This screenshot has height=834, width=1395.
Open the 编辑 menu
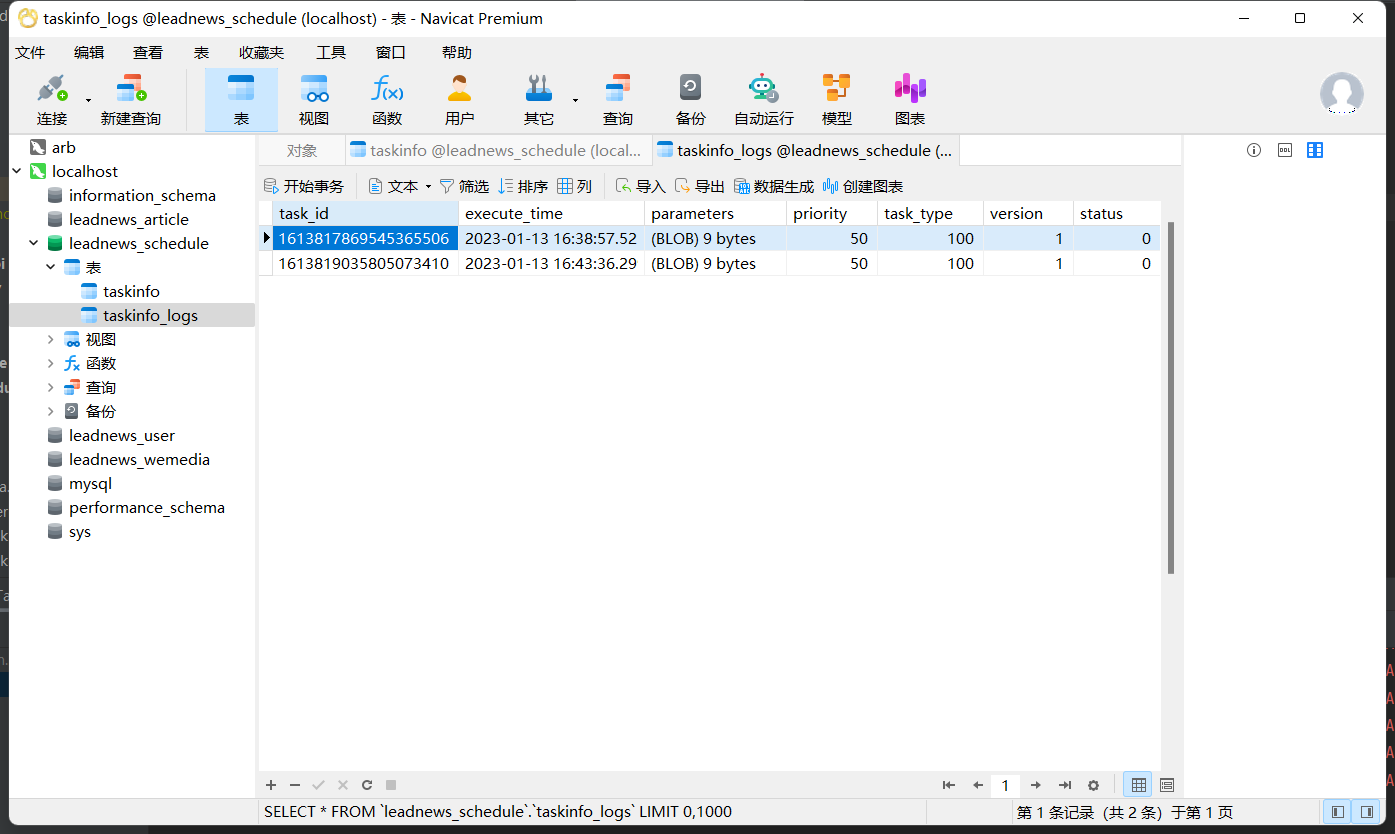(x=89, y=52)
